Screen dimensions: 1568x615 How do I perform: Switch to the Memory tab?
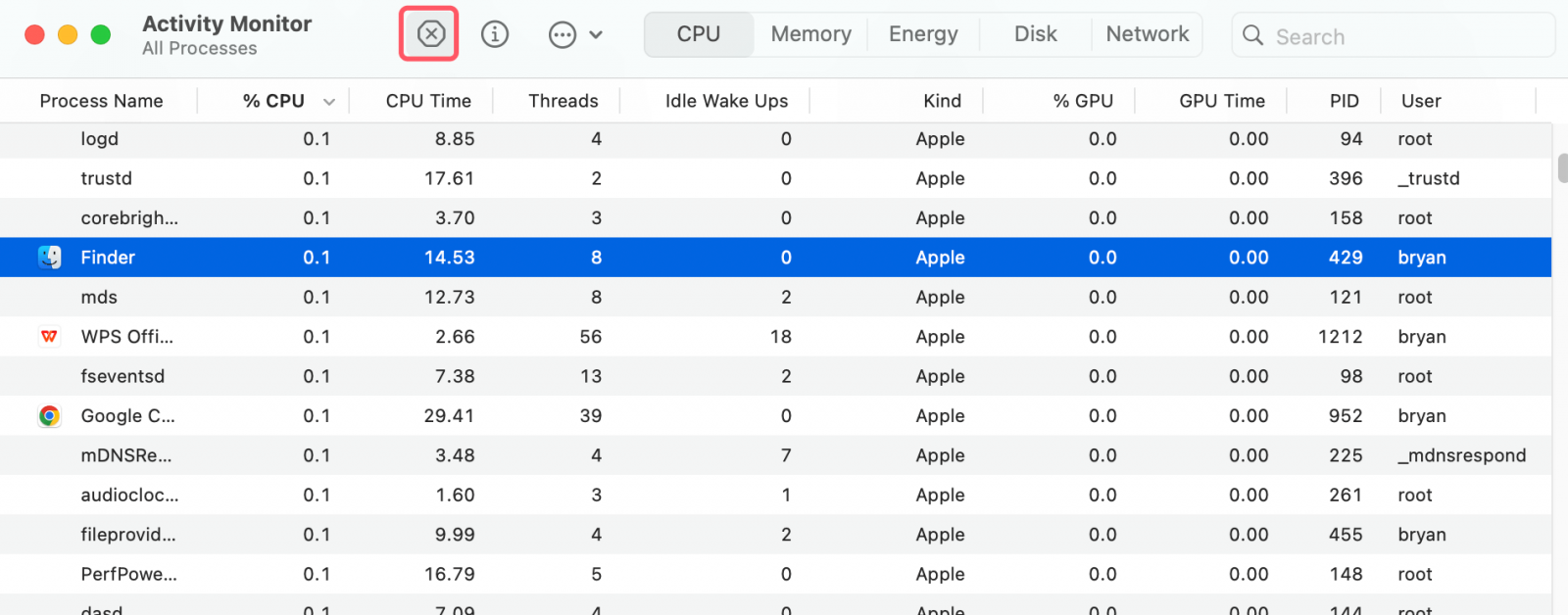coord(810,34)
